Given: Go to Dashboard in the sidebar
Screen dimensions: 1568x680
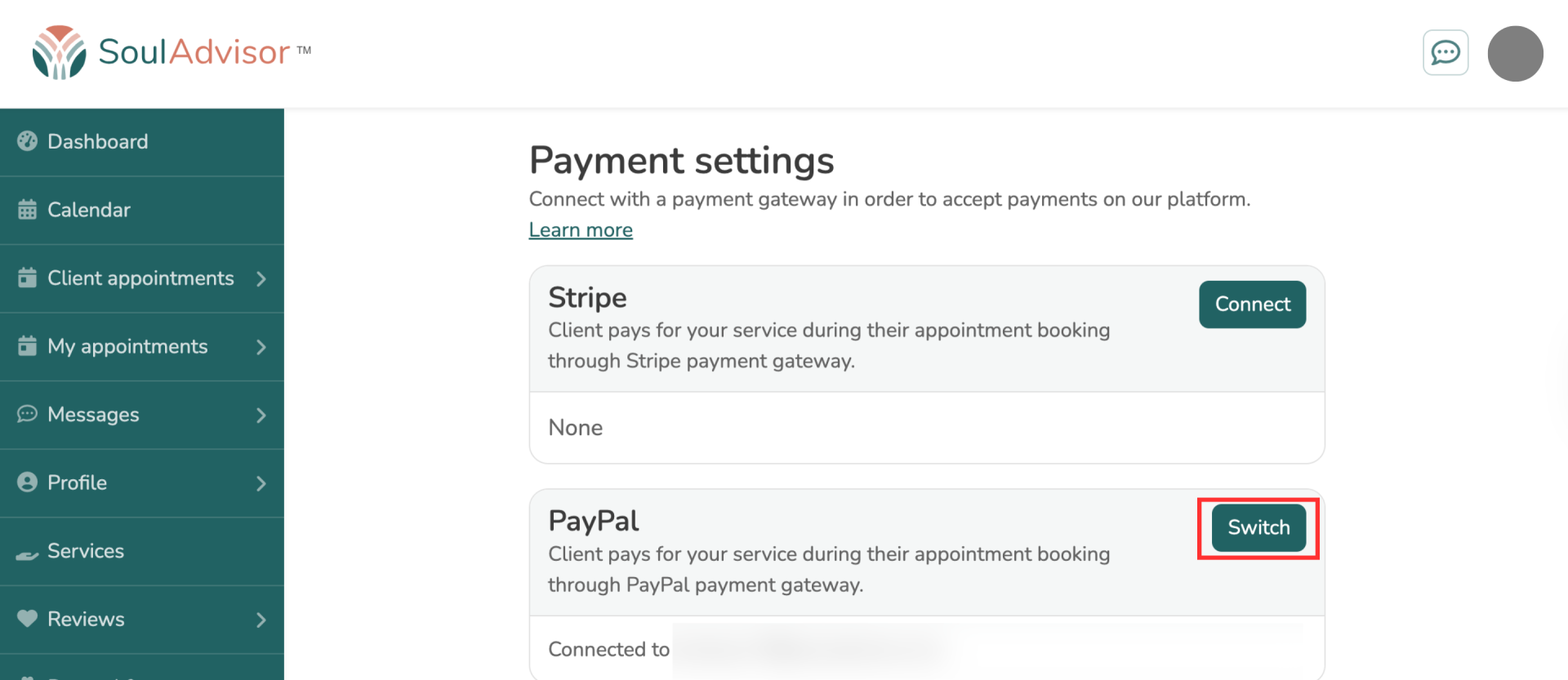Looking at the screenshot, I should [x=98, y=142].
